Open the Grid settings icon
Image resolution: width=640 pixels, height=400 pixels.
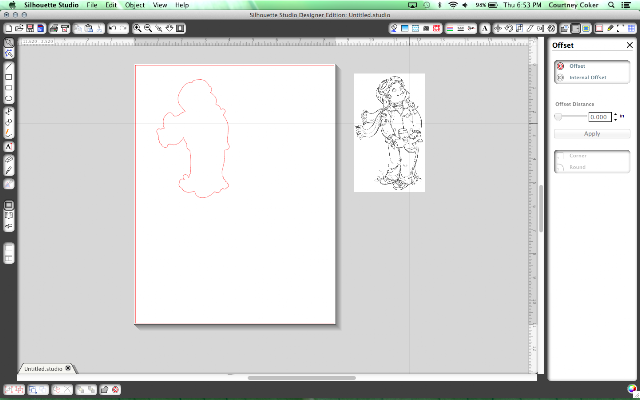coord(631,28)
